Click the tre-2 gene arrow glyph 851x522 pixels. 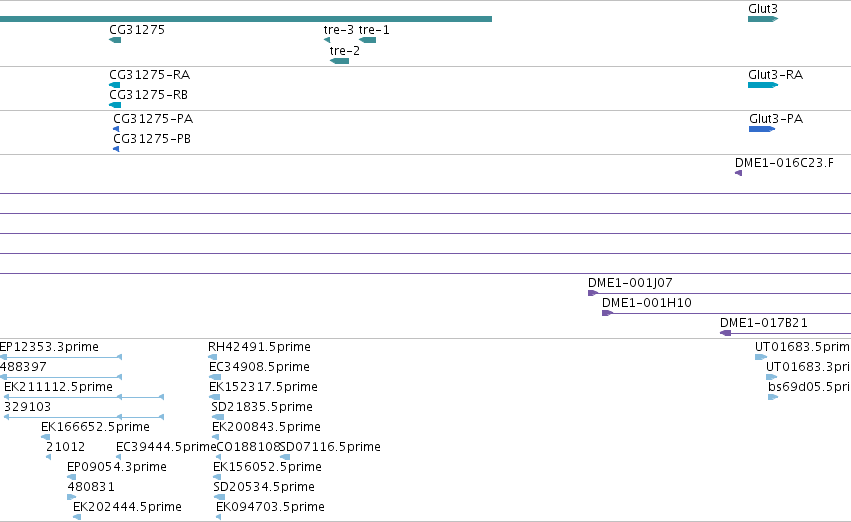pyautogui.click(x=339, y=61)
